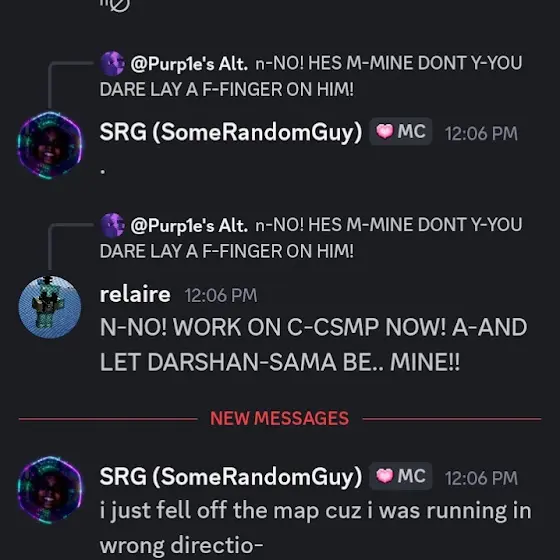Screen dimensions: 560x560
Task: Tap the SRG (SomeRandomGuy) name above the dot message
Action: (x=231, y=132)
